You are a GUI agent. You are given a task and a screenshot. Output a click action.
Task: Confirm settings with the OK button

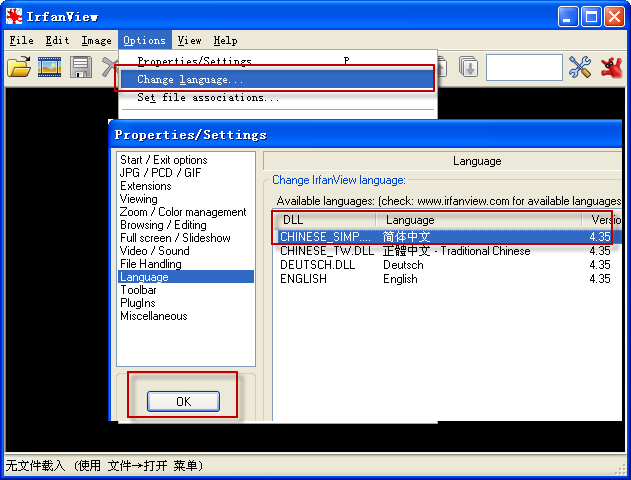click(184, 401)
